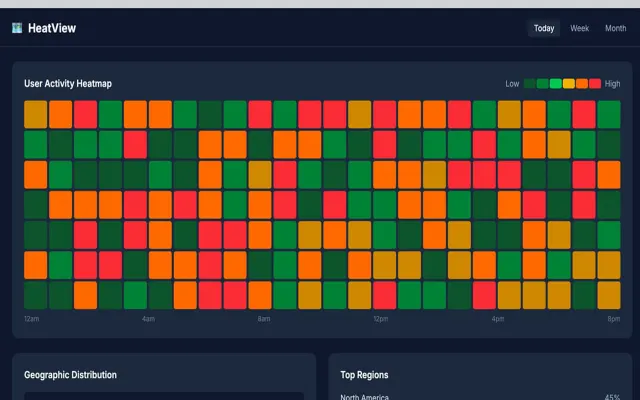Click the High legend label
640x400 pixels.
pyautogui.click(x=612, y=84)
